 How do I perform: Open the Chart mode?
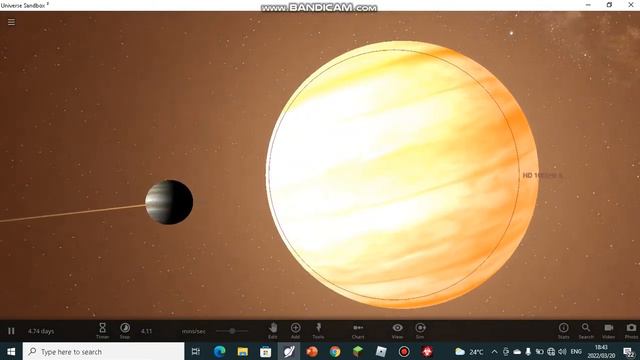click(x=358, y=331)
